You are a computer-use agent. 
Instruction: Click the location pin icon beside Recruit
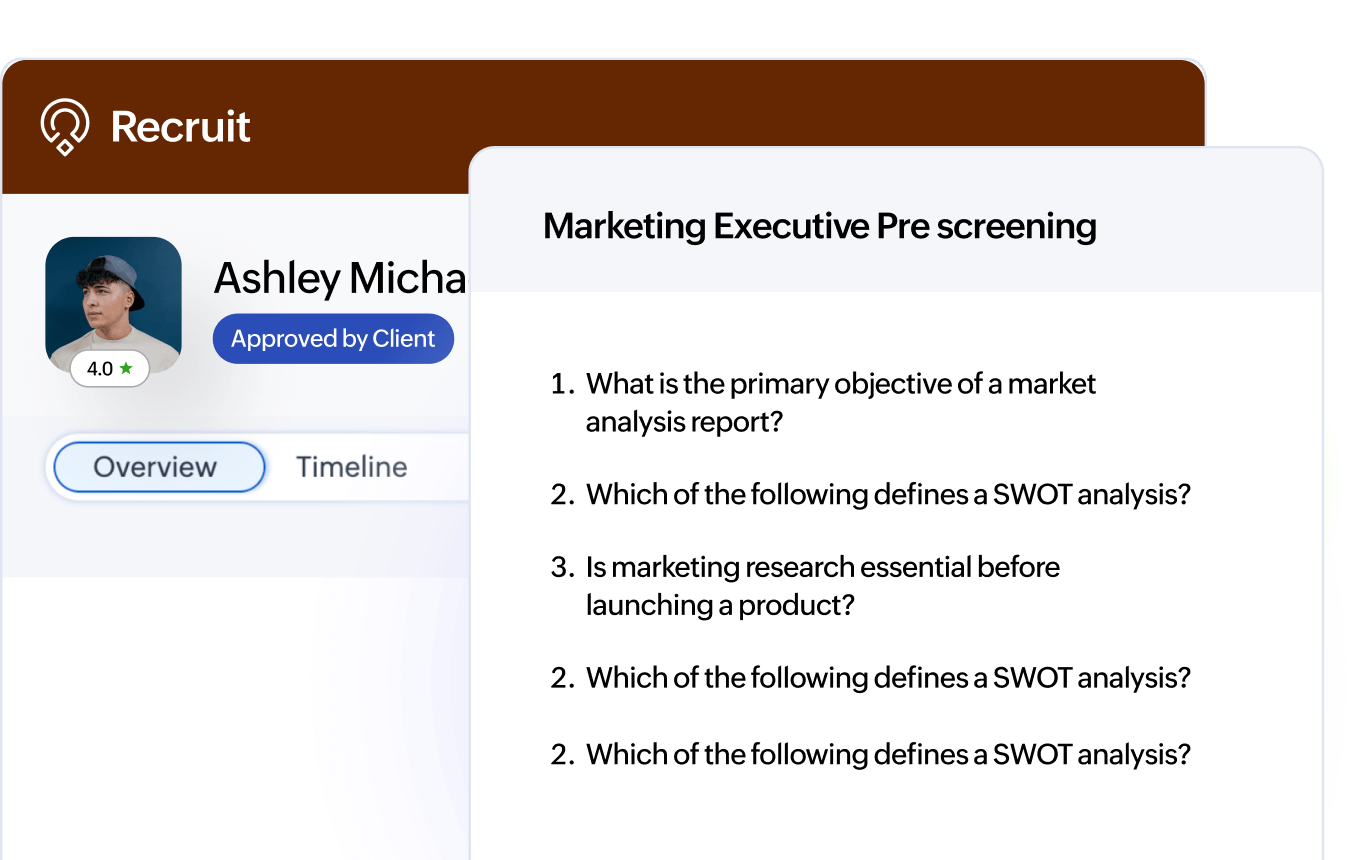62,125
